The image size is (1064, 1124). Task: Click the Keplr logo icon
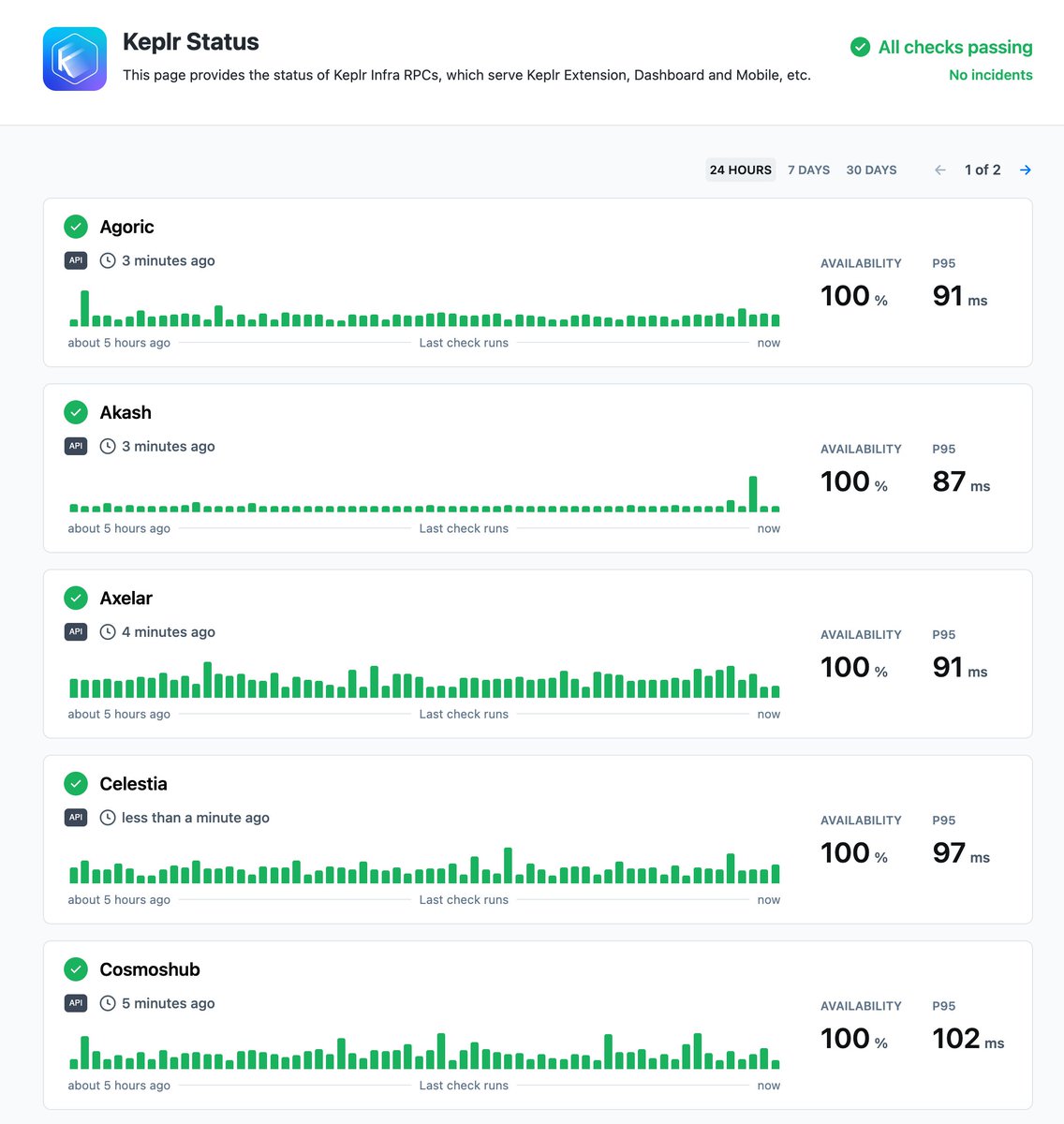point(75,59)
